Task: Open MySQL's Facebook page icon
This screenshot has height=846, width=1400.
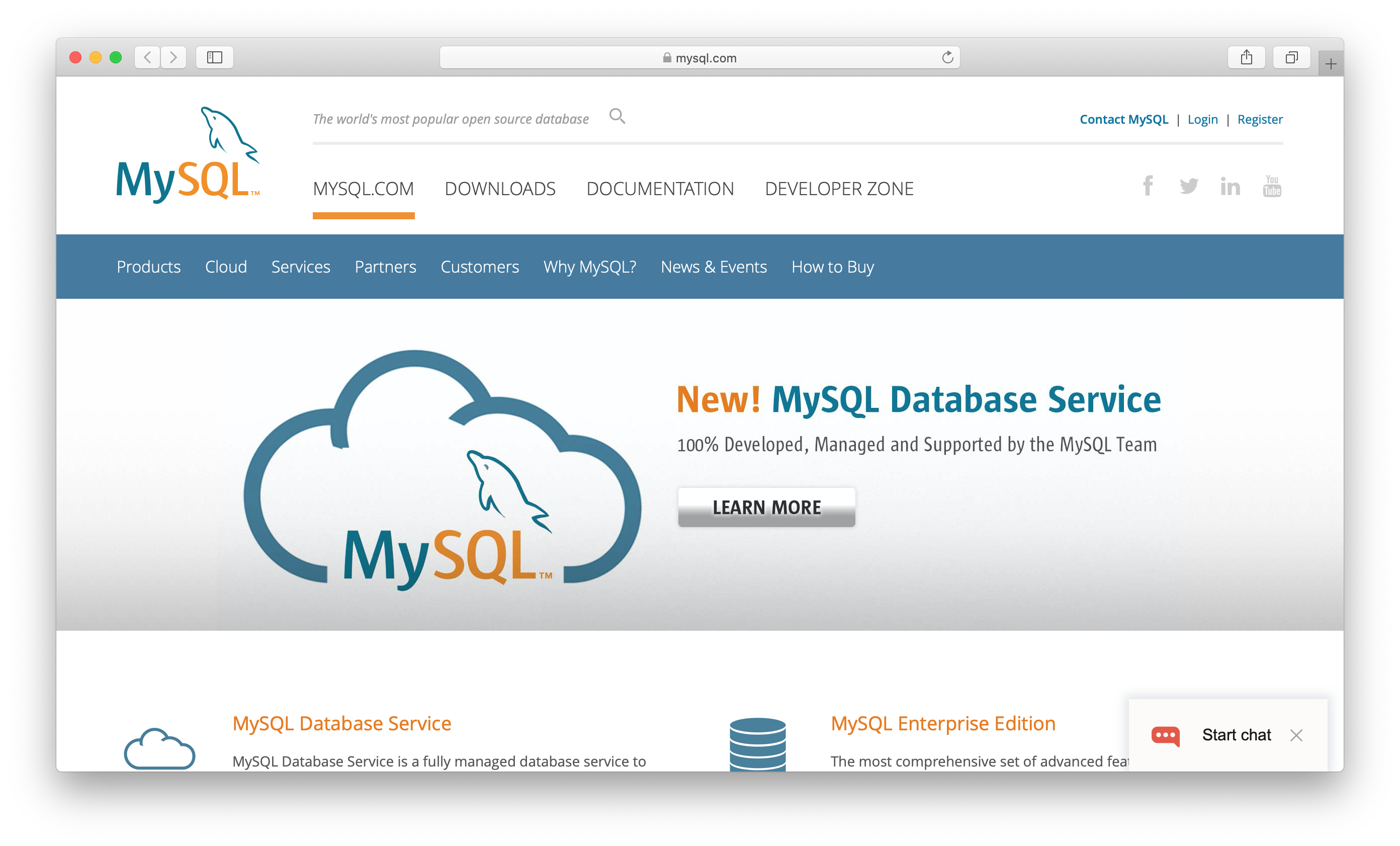Action: [1148, 186]
